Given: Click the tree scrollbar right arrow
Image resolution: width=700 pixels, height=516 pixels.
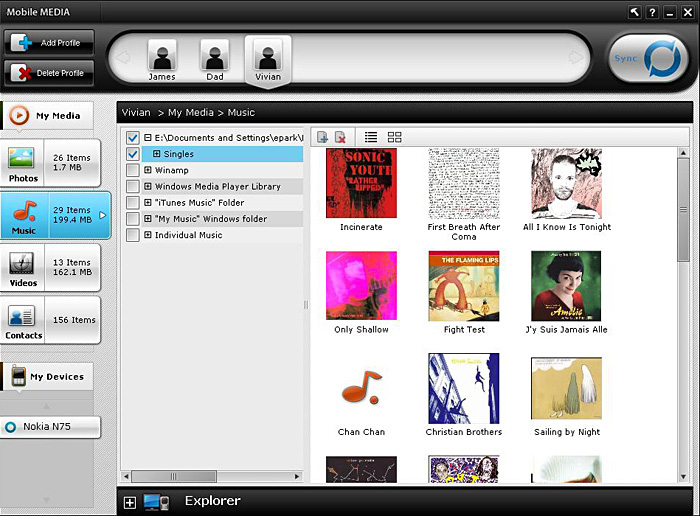Looking at the screenshot, I should click(x=297, y=476).
